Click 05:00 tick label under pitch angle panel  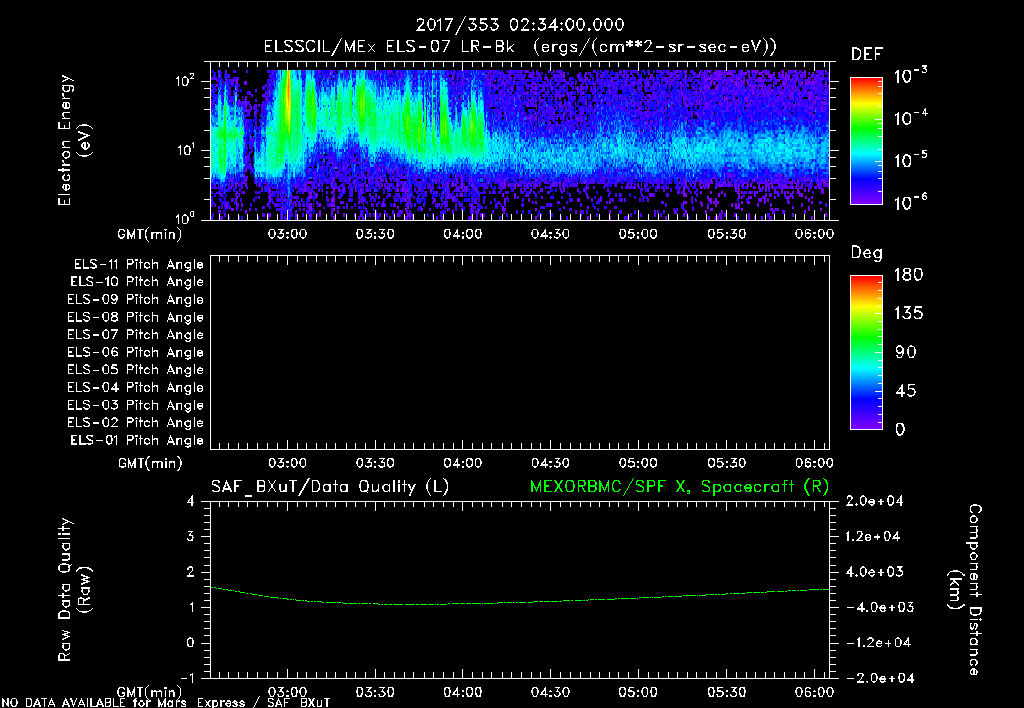pos(638,463)
